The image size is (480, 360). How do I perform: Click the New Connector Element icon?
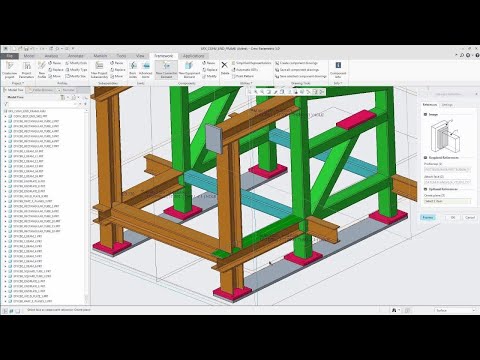pos(166,70)
